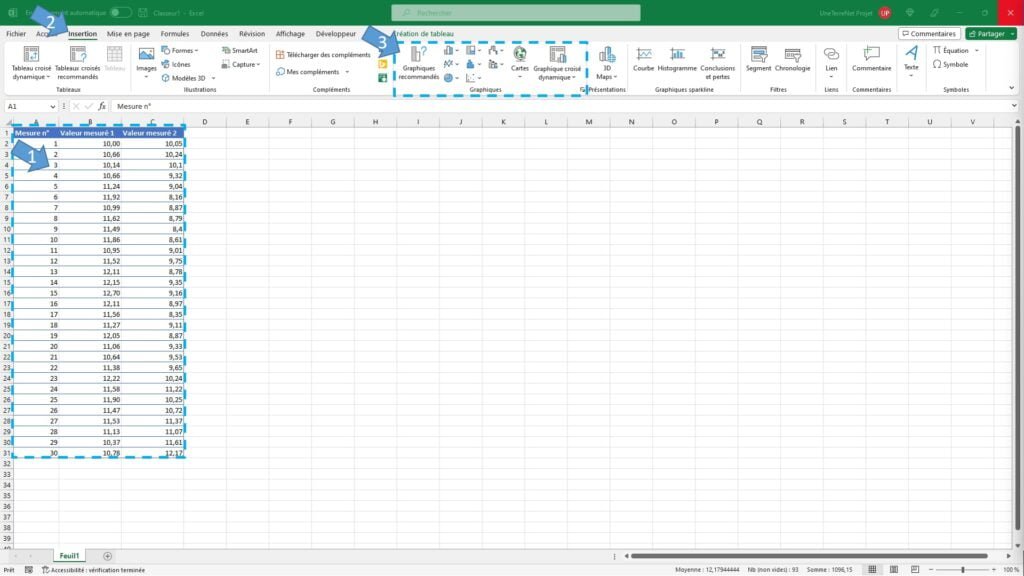Switch to the Affichage tab
The height and width of the screenshot is (576, 1024).
pyautogui.click(x=290, y=33)
